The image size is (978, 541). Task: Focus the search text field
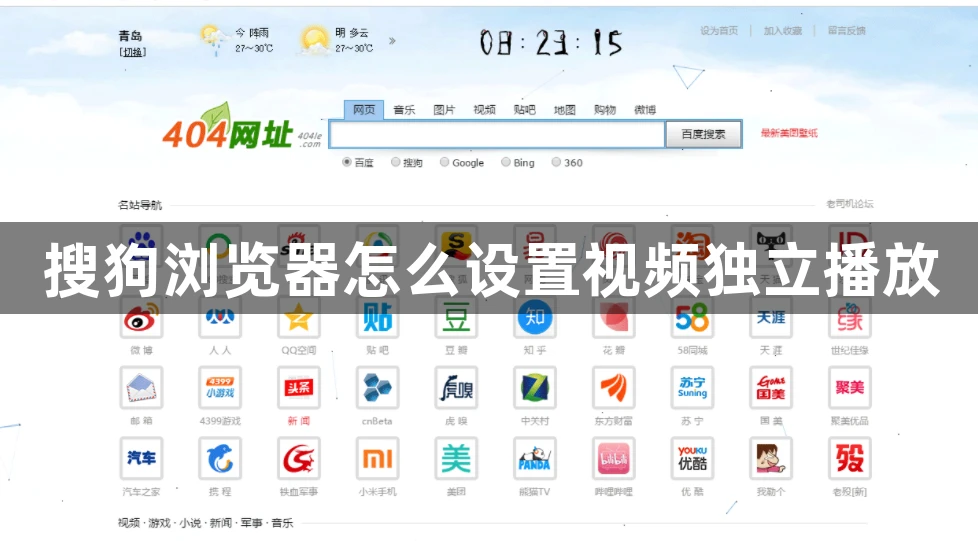point(497,134)
